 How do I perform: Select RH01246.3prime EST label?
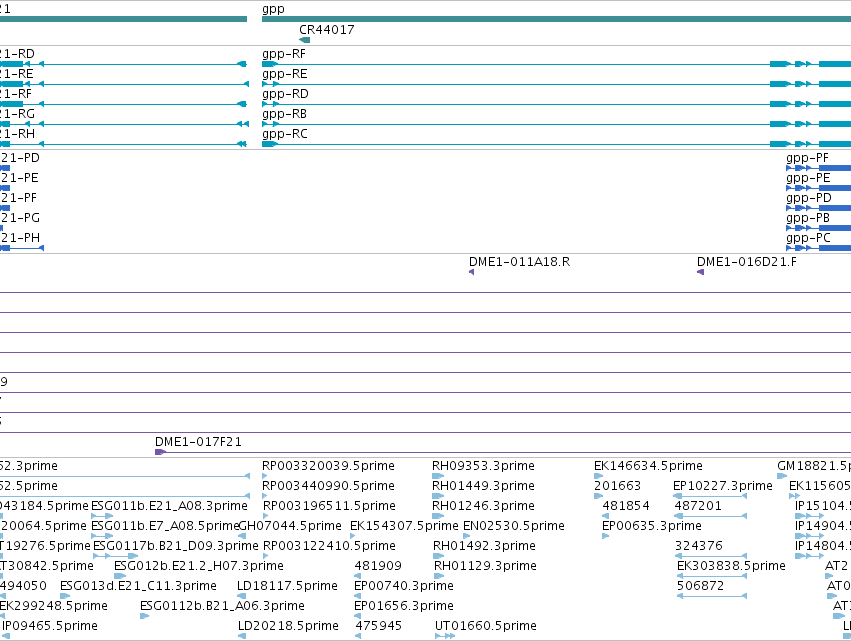[483, 506]
